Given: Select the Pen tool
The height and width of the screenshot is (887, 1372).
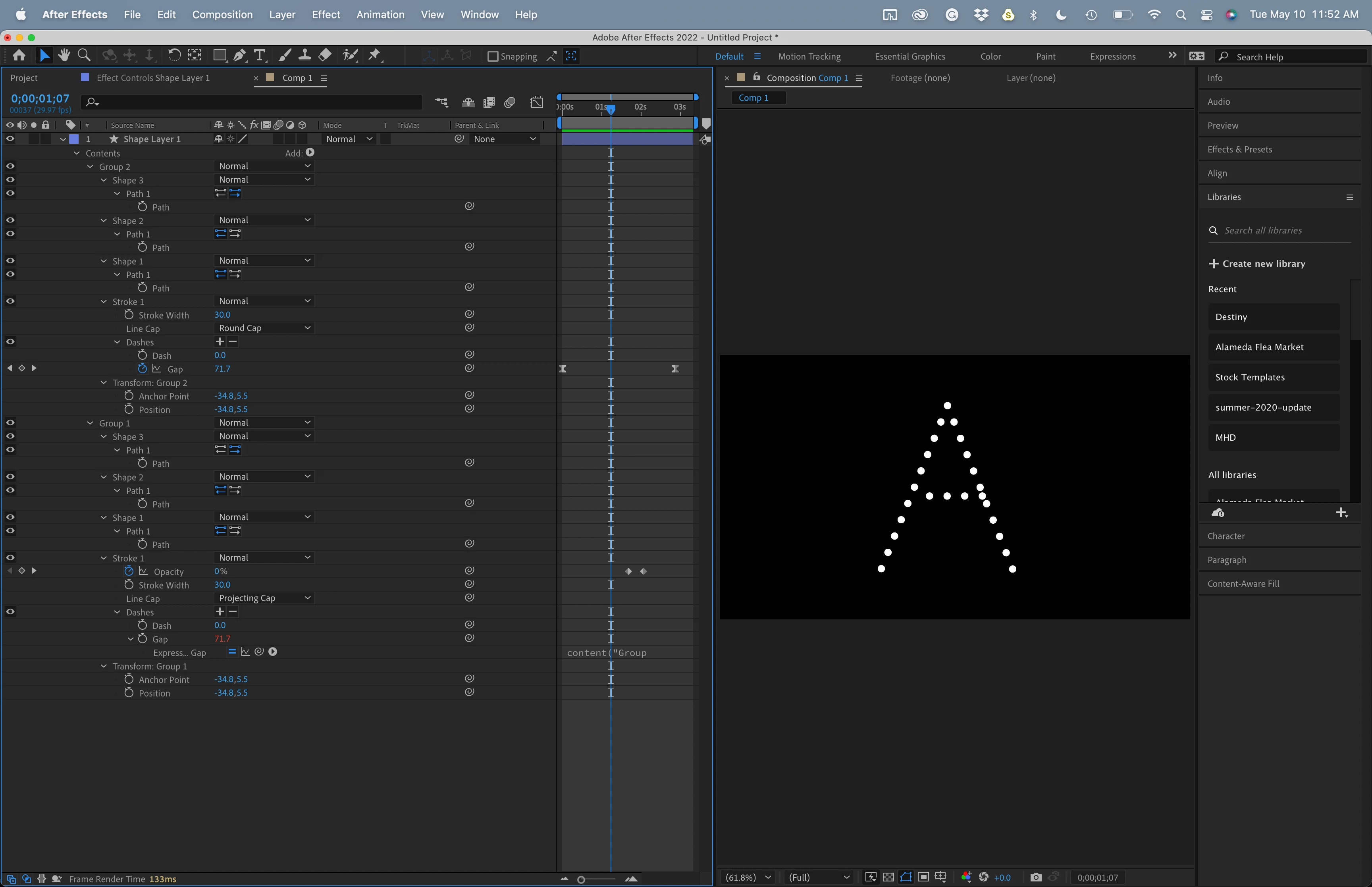Looking at the screenshot, I should point(239,55).
